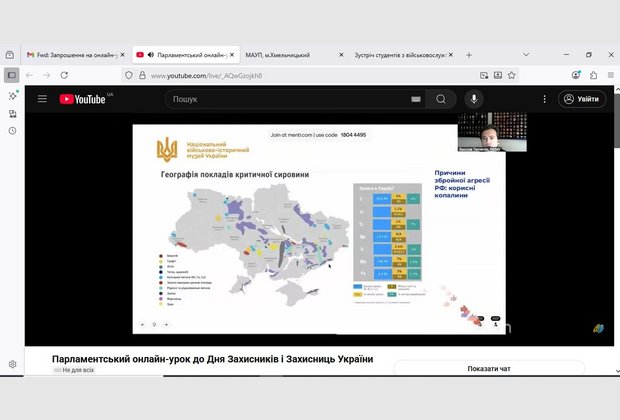Switch to the МАУП, м.Хмельницький tab
The height and width of the screenshot is (420, 620).
280,55
